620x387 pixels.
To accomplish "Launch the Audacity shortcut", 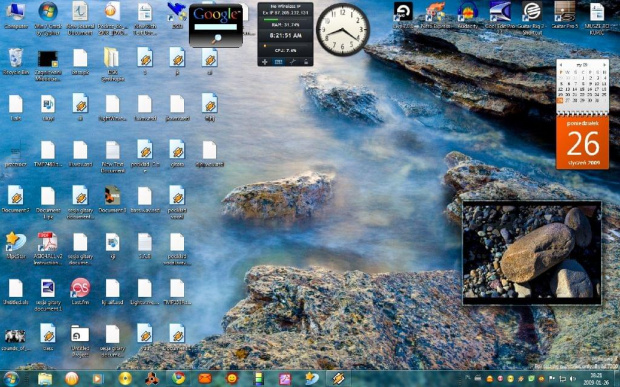I will 468,15.
